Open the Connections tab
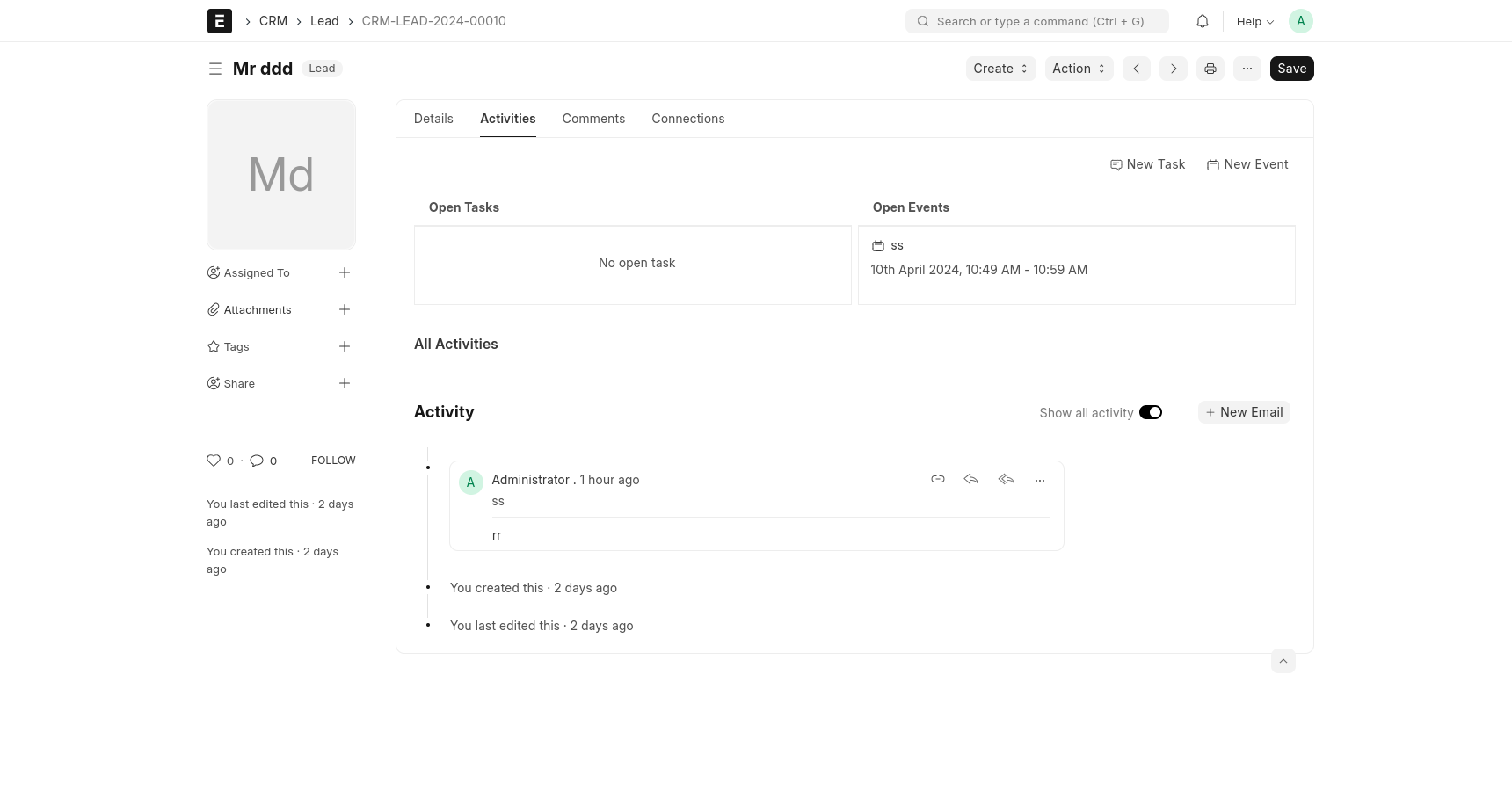1512x798 pixels. point(687,119)
